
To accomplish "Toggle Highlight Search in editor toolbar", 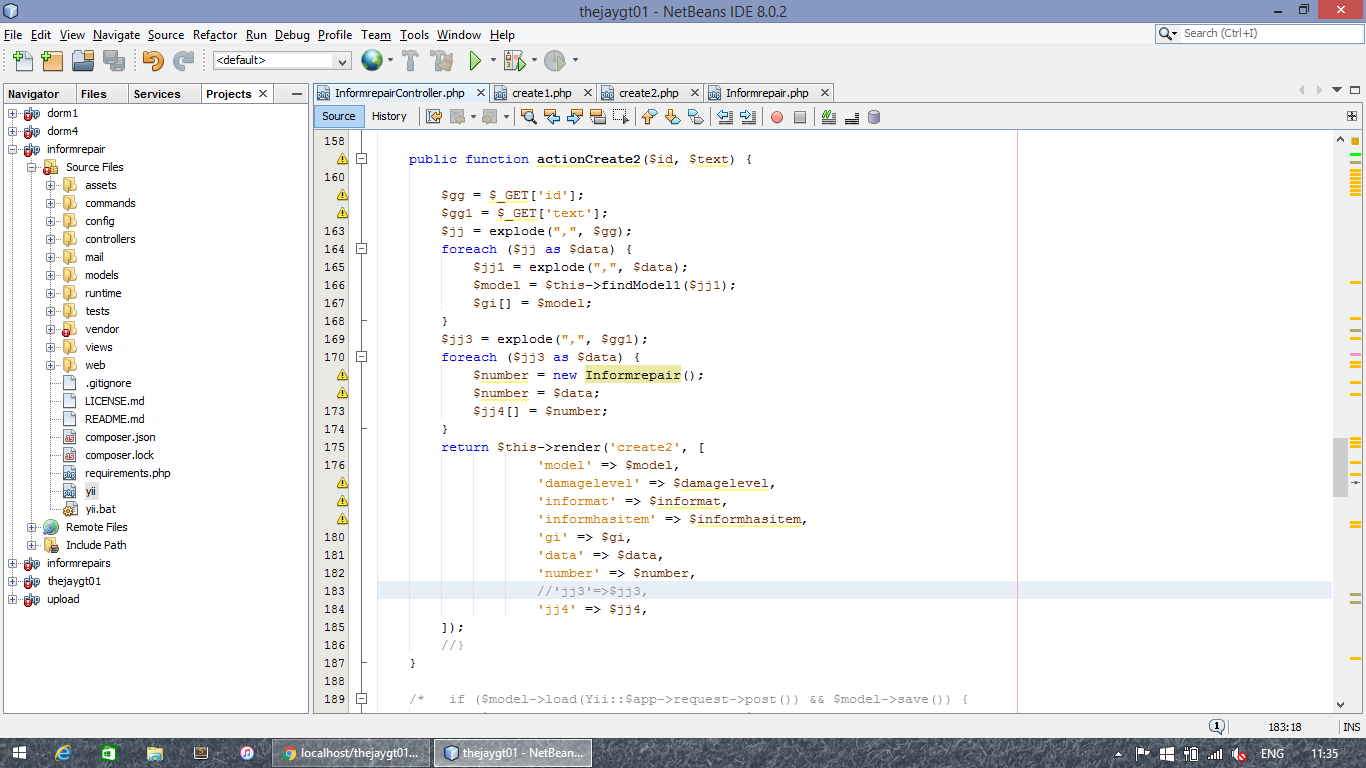I will (x=598, y=116).
